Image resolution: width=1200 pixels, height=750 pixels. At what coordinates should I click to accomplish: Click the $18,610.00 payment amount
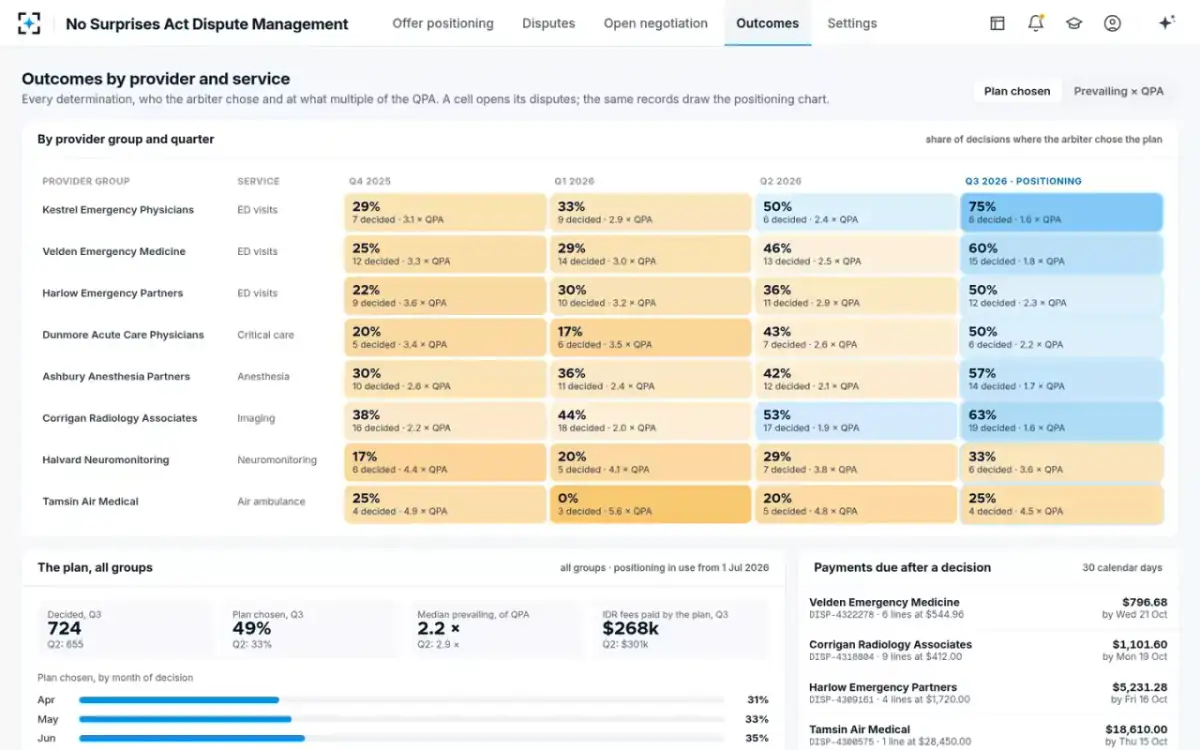[x=1138, y=730]
